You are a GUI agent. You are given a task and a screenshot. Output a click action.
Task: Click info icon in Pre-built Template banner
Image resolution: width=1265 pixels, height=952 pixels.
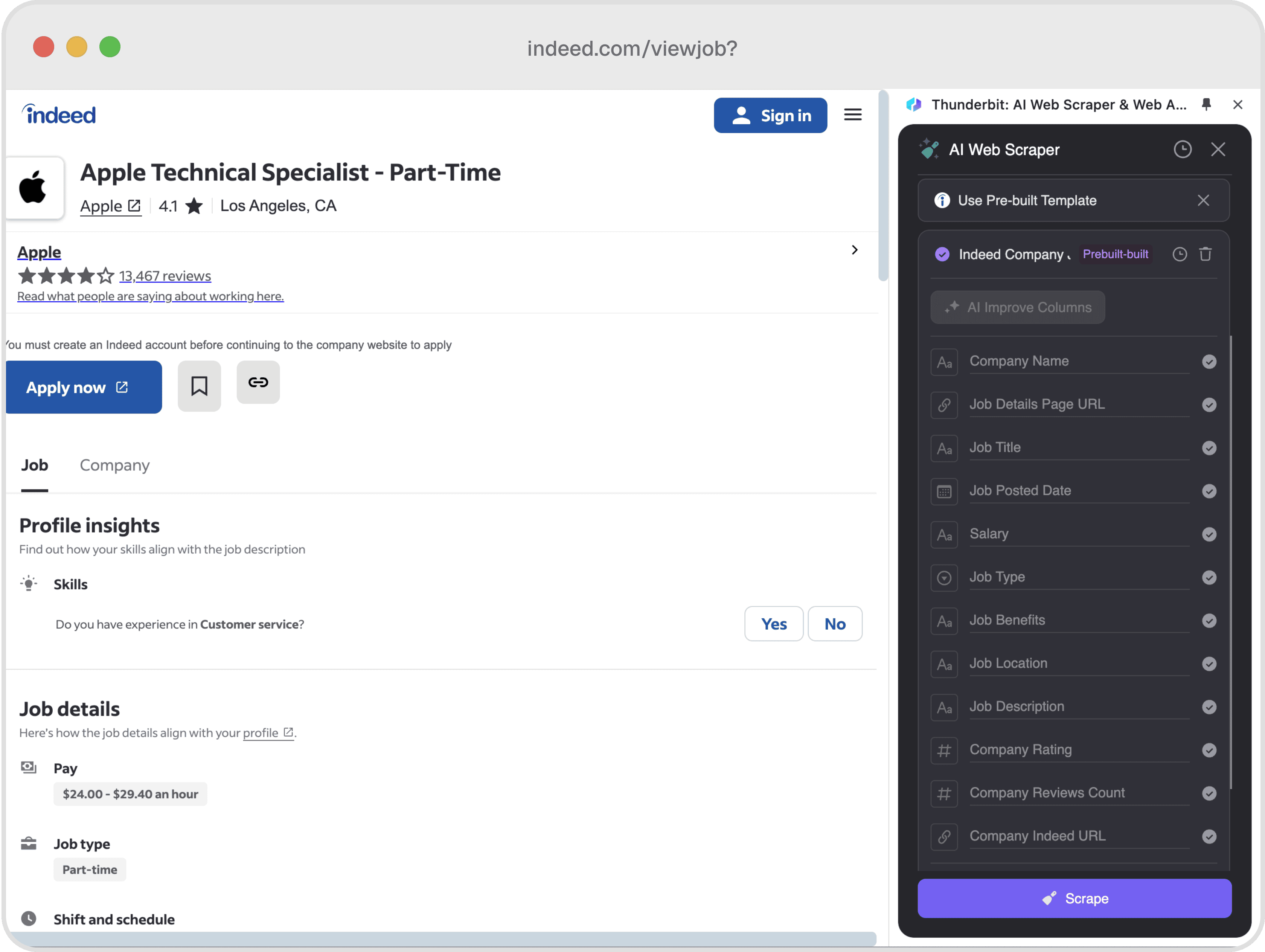(942, 200)
